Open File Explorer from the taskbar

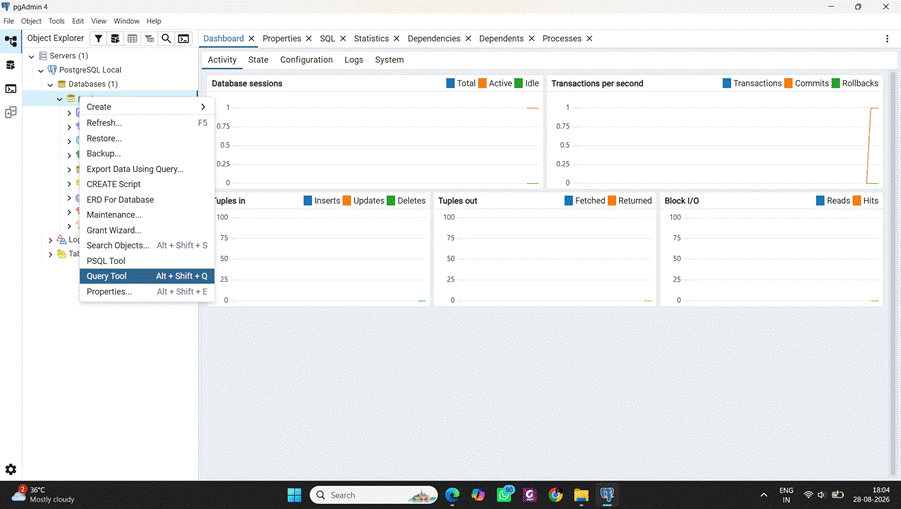[x=582, y=495]
